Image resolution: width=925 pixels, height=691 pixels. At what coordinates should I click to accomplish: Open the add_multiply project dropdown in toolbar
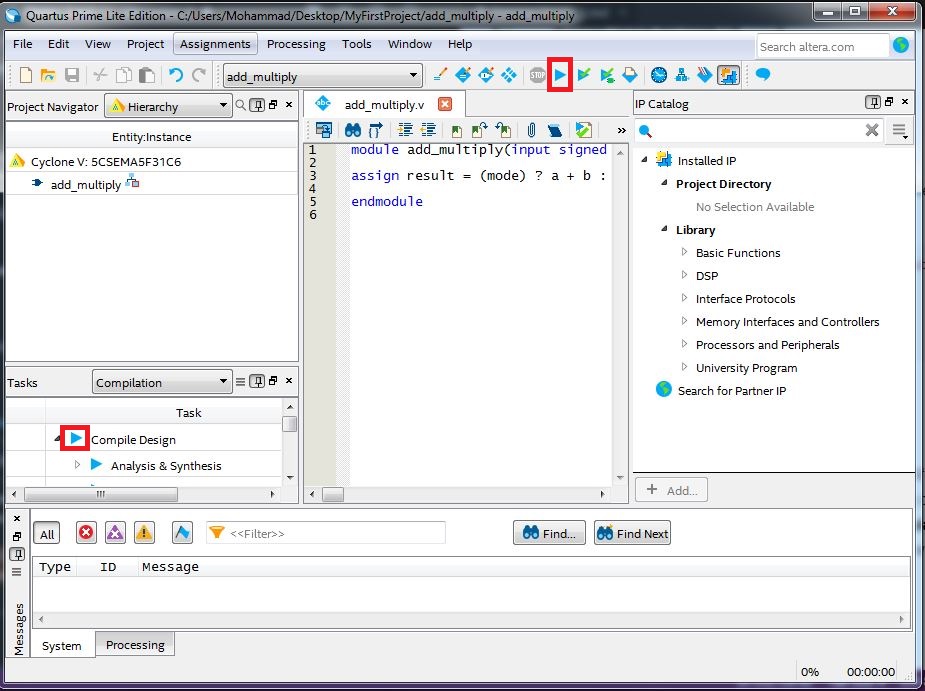pyautogui.click(x=323, y=76)
